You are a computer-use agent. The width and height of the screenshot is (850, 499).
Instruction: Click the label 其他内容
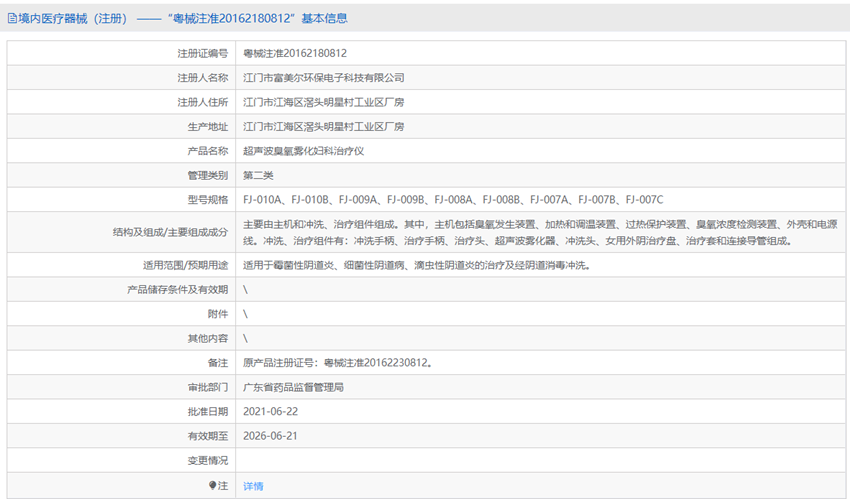208,338
